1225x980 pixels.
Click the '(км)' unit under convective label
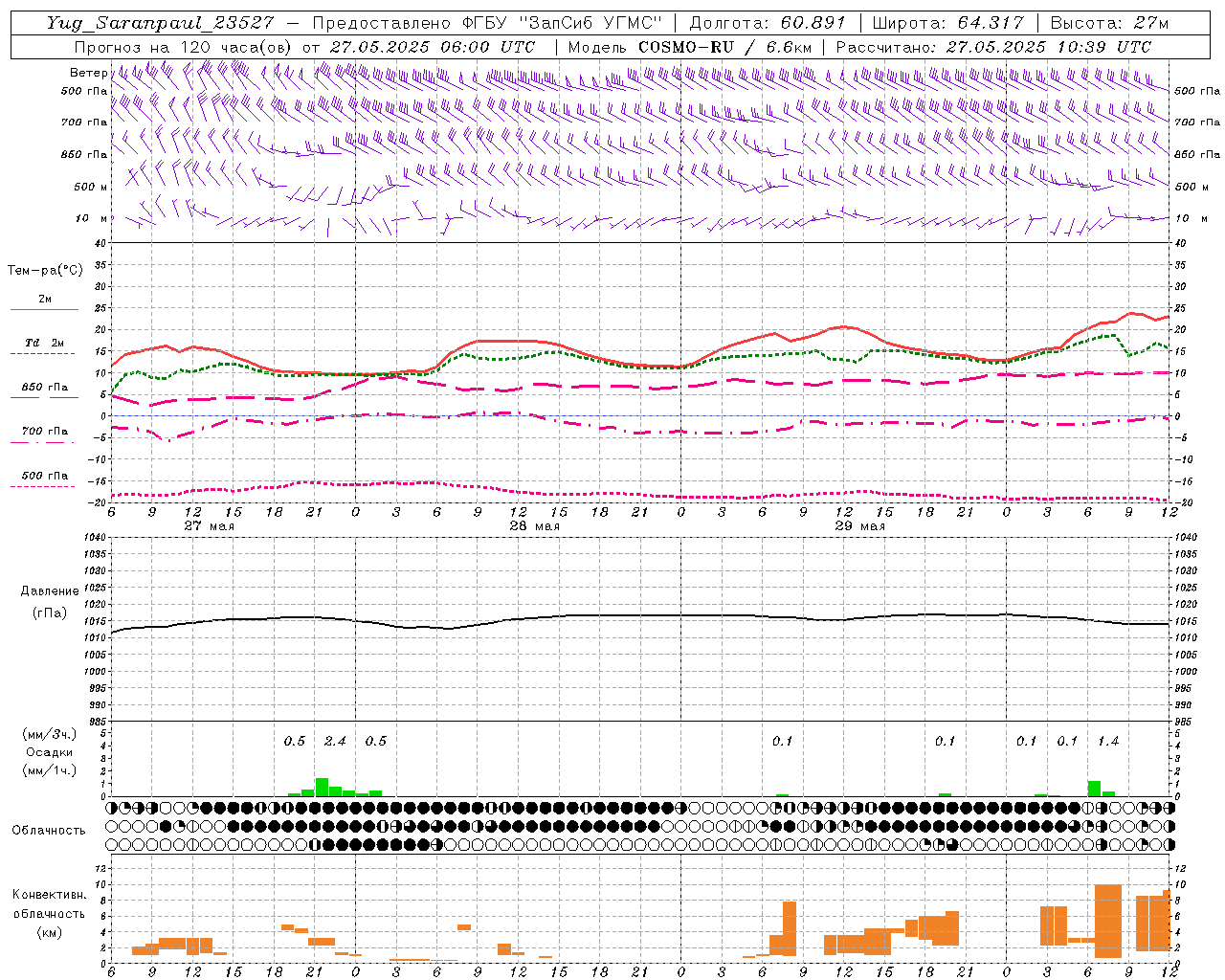[x=49, y=932]
